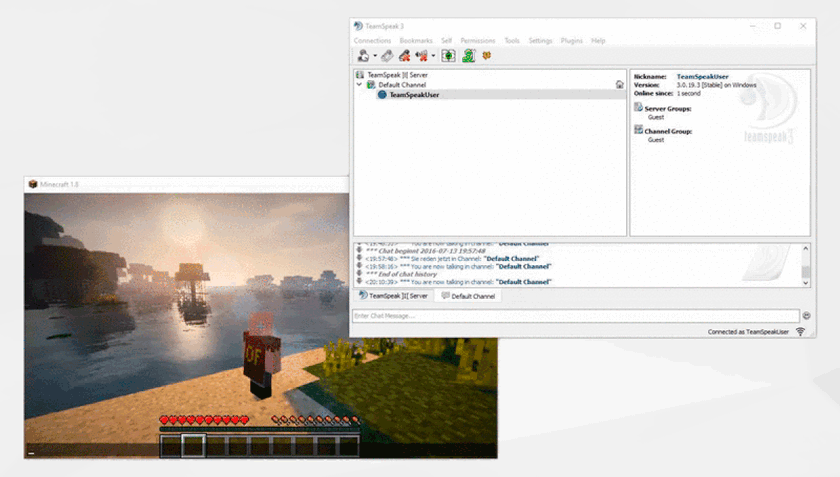Click the TeamSpeak 3 title bar logo icon

pos(358,26)
